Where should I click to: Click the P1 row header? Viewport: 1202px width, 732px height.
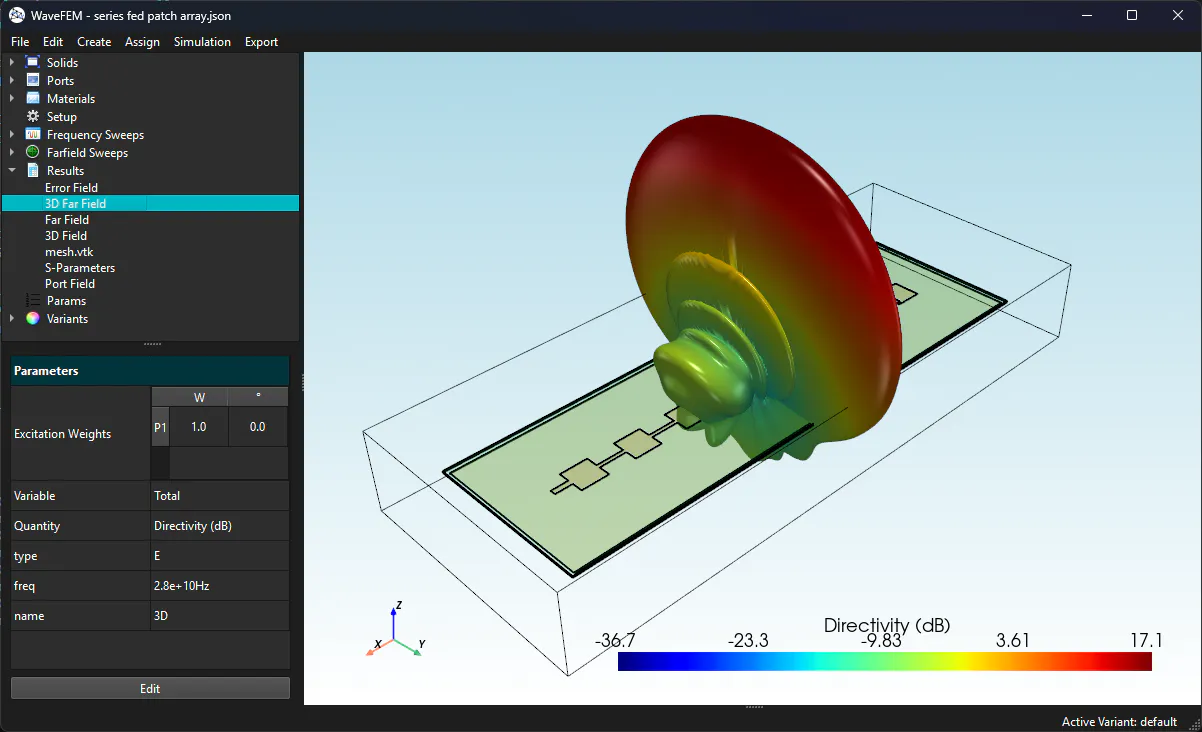(160, 426)
